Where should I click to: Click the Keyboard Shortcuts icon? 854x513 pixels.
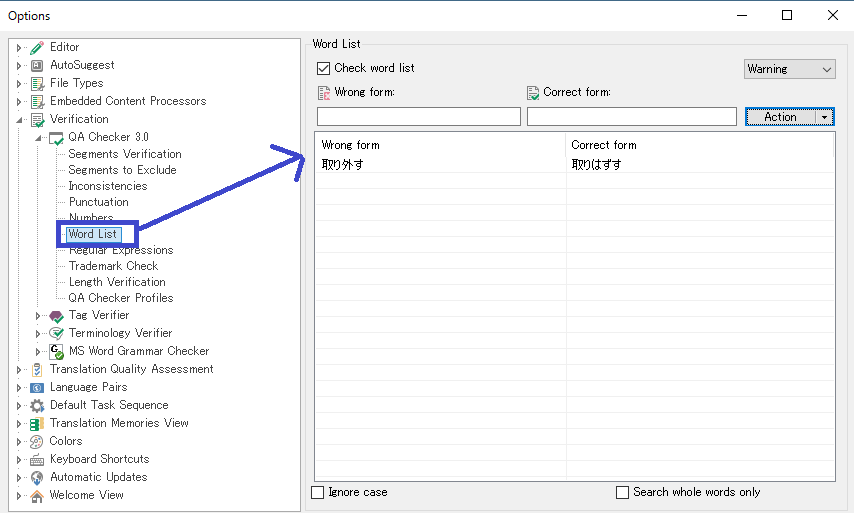(37, 459)
